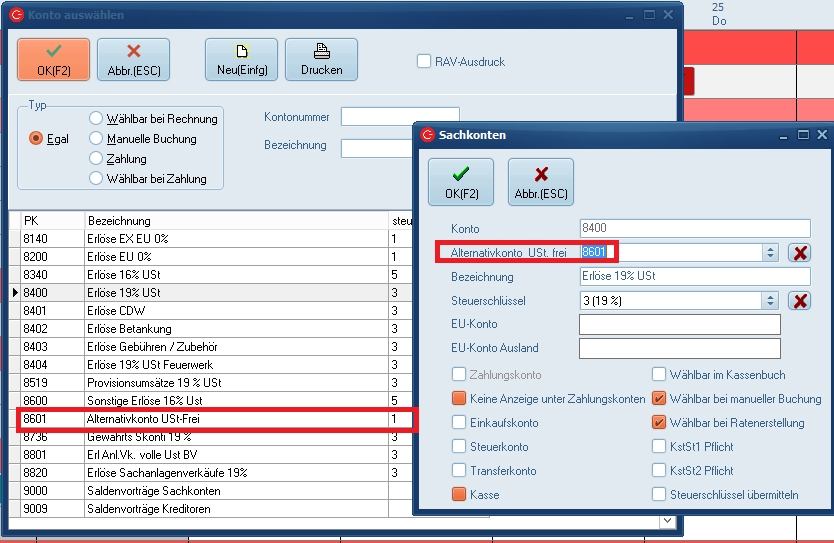The image size is (834, 543).
Task: Select row 8401 Erlöse CDW
Action: (x=200, y=311)
